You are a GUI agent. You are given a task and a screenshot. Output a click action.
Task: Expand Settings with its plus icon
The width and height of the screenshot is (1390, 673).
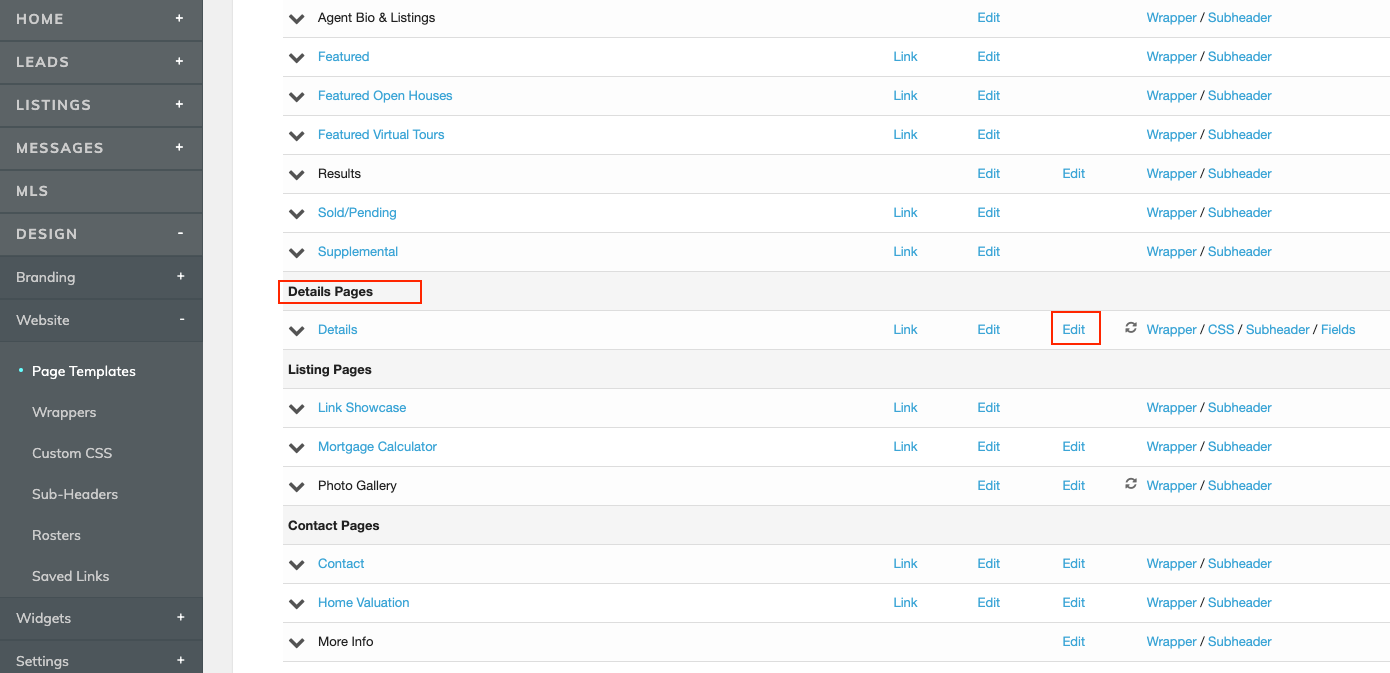tap(180, 660)
